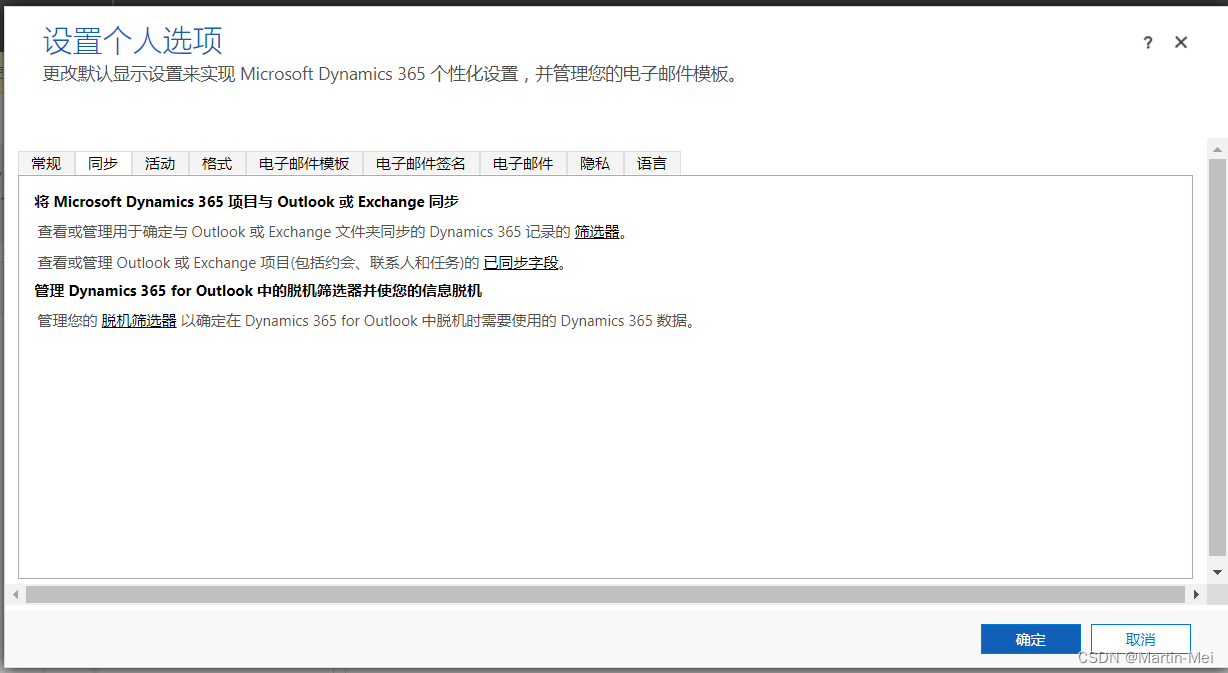Open the 活动 tab
This screenshot has height=673, width=1228.
[160, 163]
